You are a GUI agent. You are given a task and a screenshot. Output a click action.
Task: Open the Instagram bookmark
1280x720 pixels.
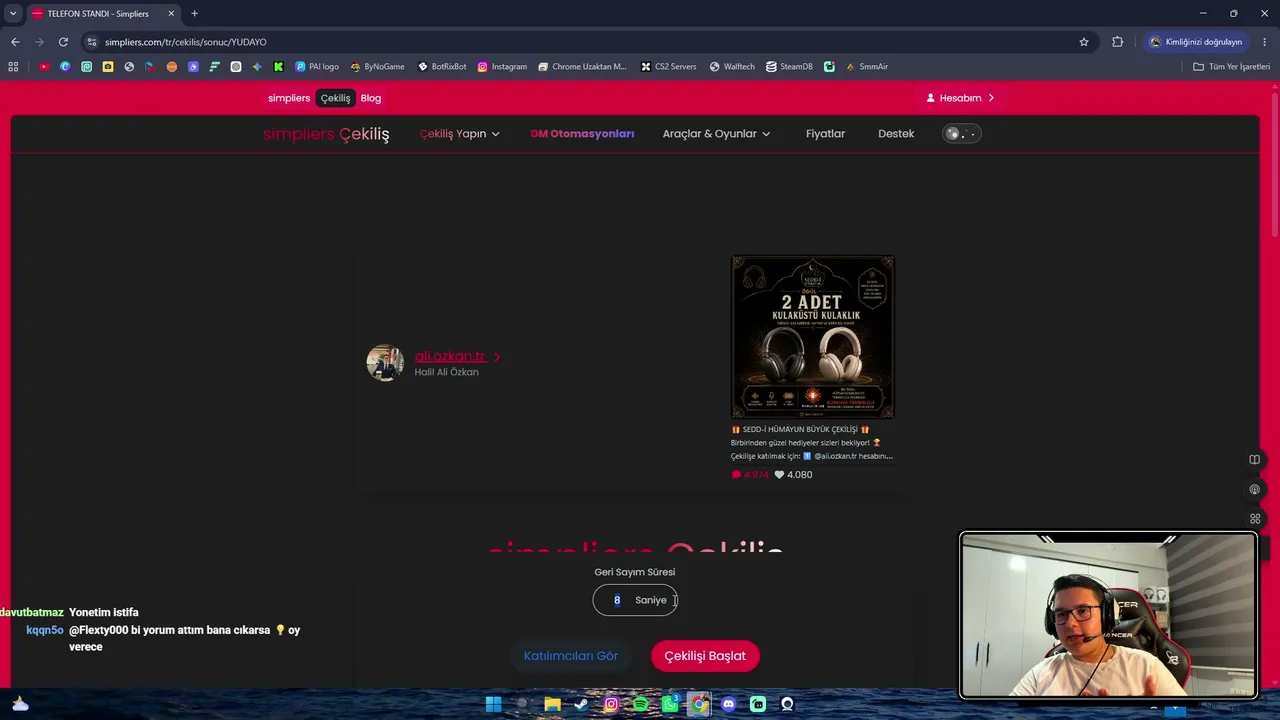click(x=502, y=67)
